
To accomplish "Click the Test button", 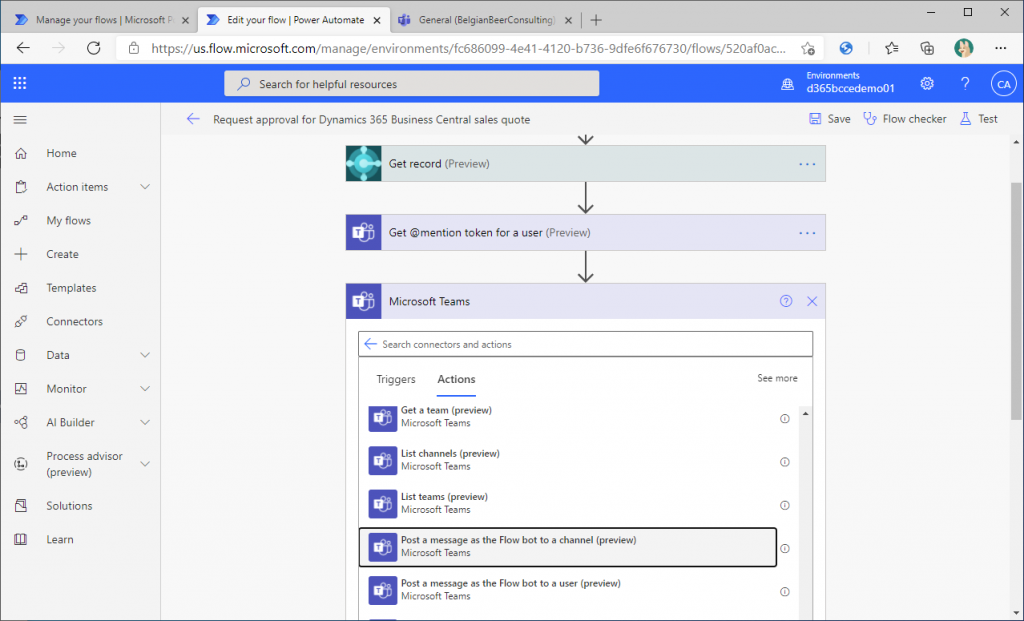I will (978, 119).
